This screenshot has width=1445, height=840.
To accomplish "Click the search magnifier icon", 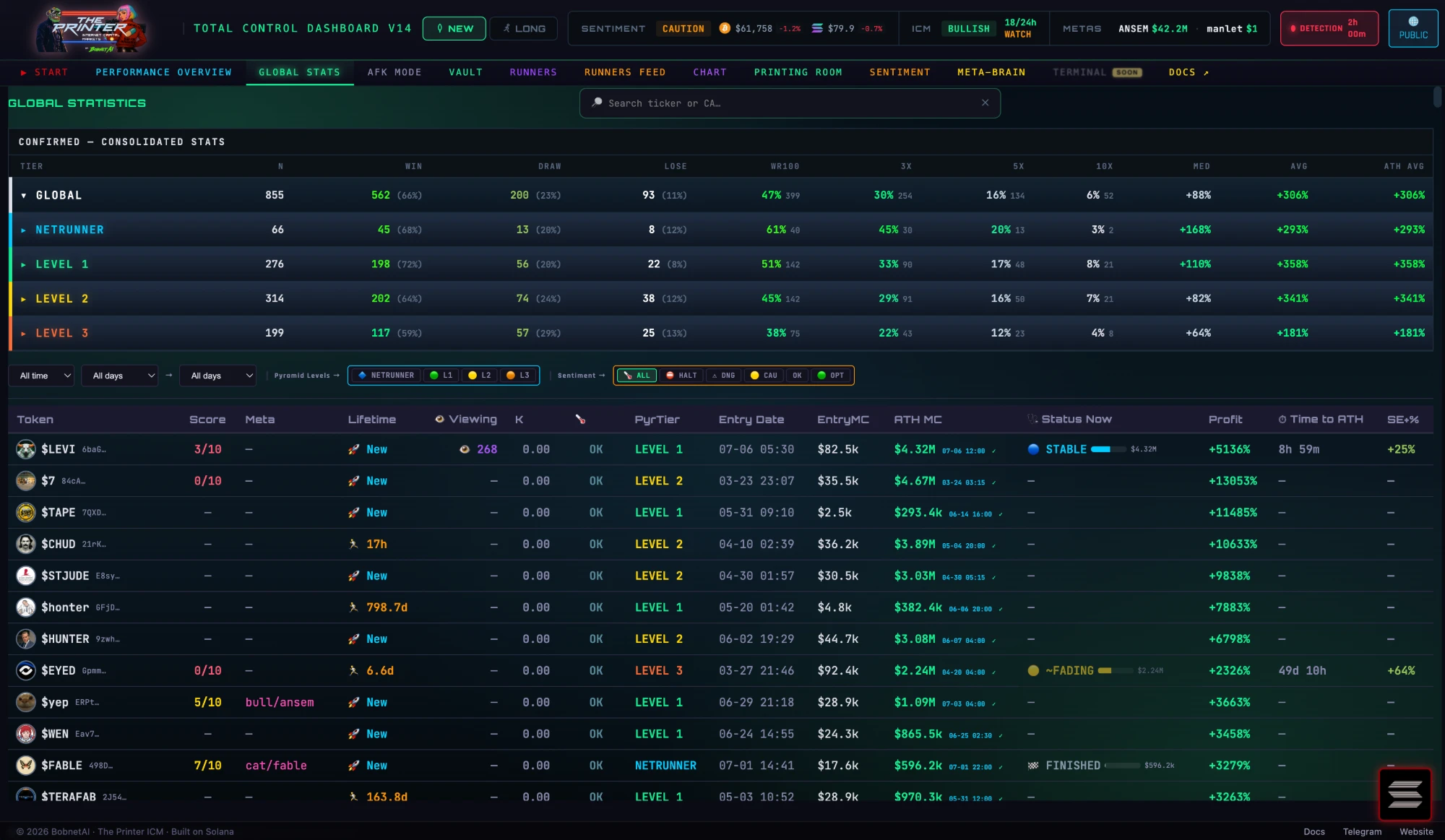I will [x=597, y=103].
